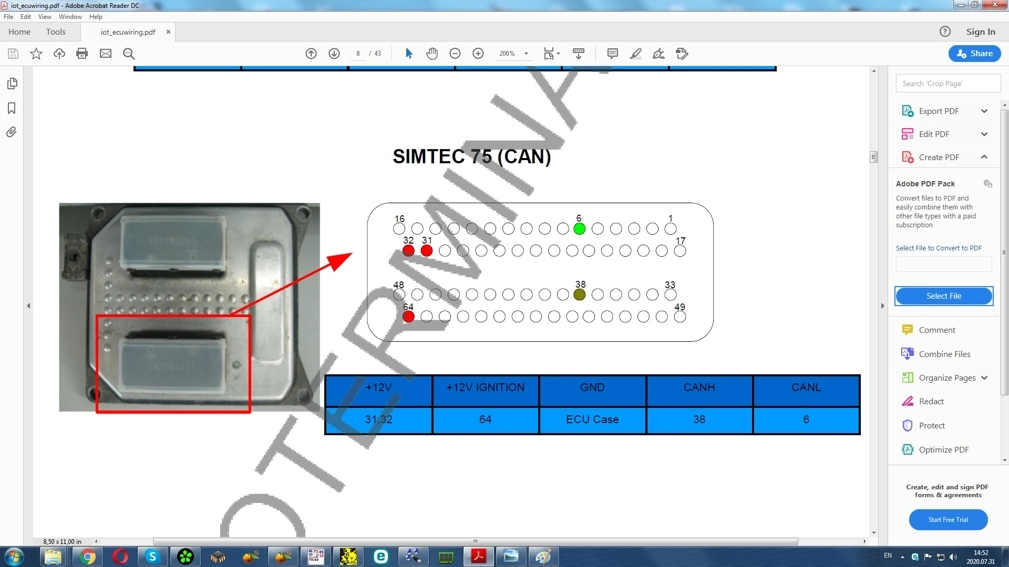The width and height of the screenshot is (1009, 567).
Task: Open the bookmarks panel
Action: 12,108
